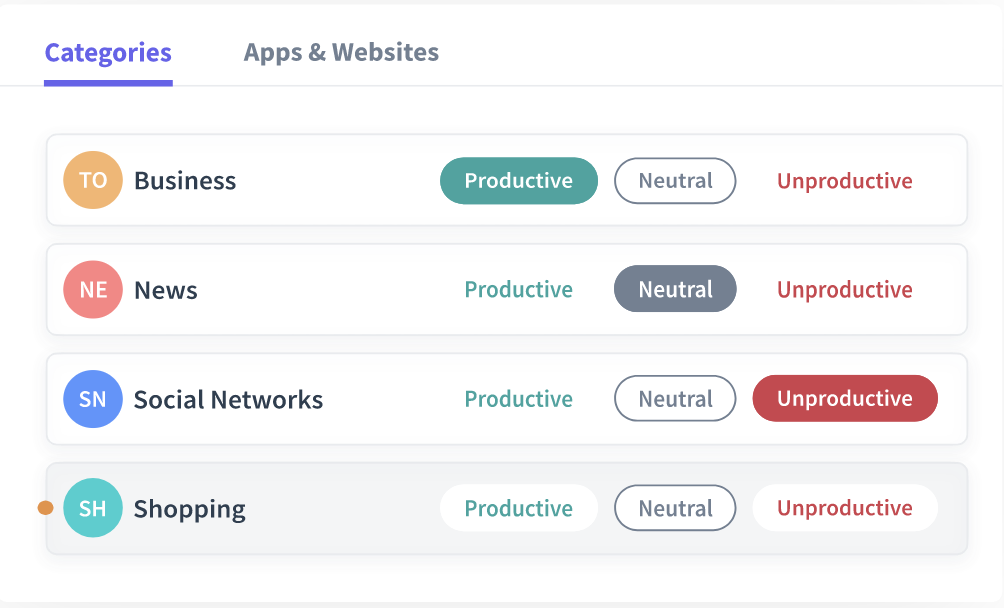Viewport: 1004px width, 608px height.
Task: Click the orange TO Business avatar icon
Action: coord(93,181)
